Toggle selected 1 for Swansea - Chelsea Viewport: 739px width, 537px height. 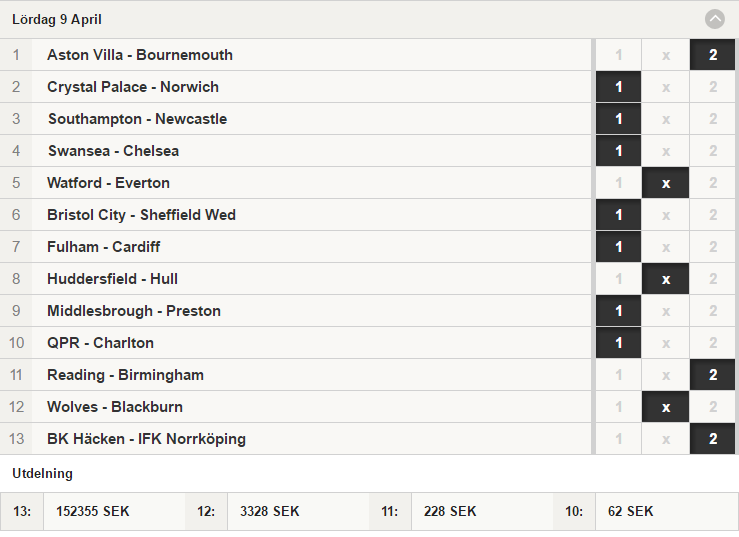tap(618, 151)
